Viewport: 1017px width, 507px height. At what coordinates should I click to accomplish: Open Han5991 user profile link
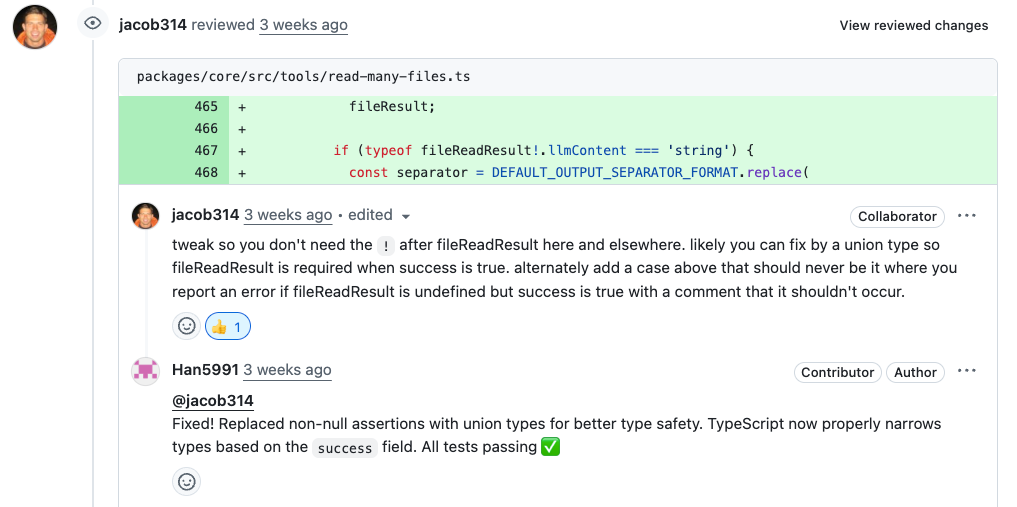205,370
